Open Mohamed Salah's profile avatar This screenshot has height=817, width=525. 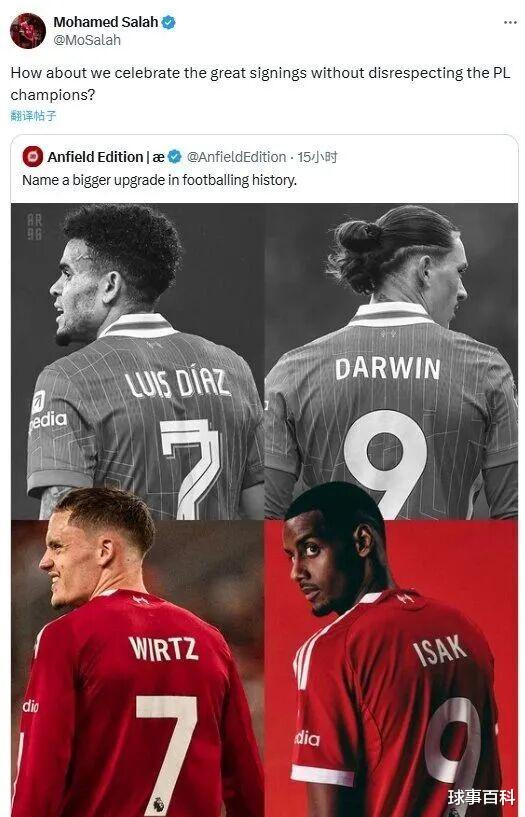tap(28, 31)
